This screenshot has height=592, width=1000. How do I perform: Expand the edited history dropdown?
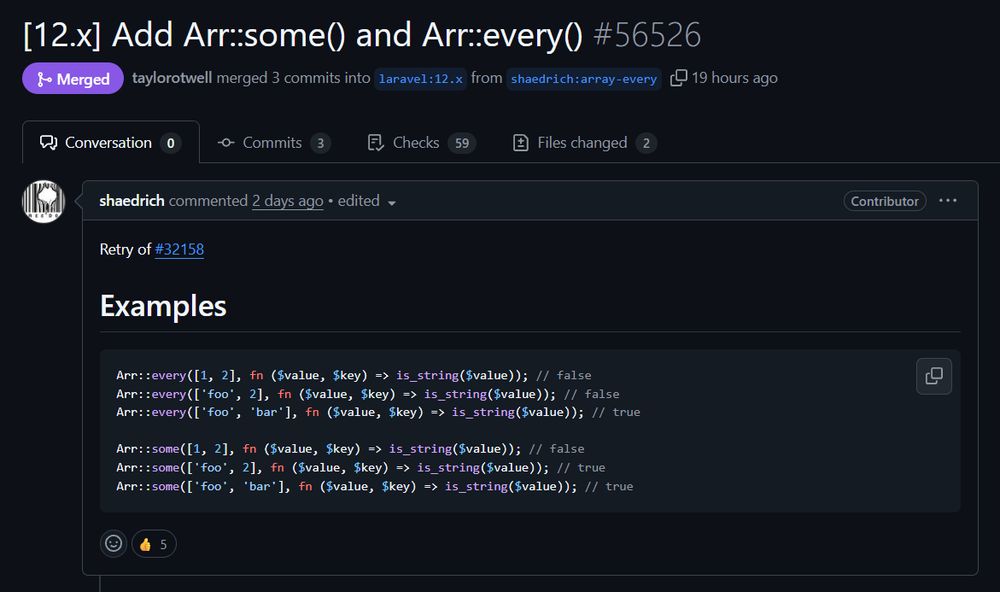367,201
